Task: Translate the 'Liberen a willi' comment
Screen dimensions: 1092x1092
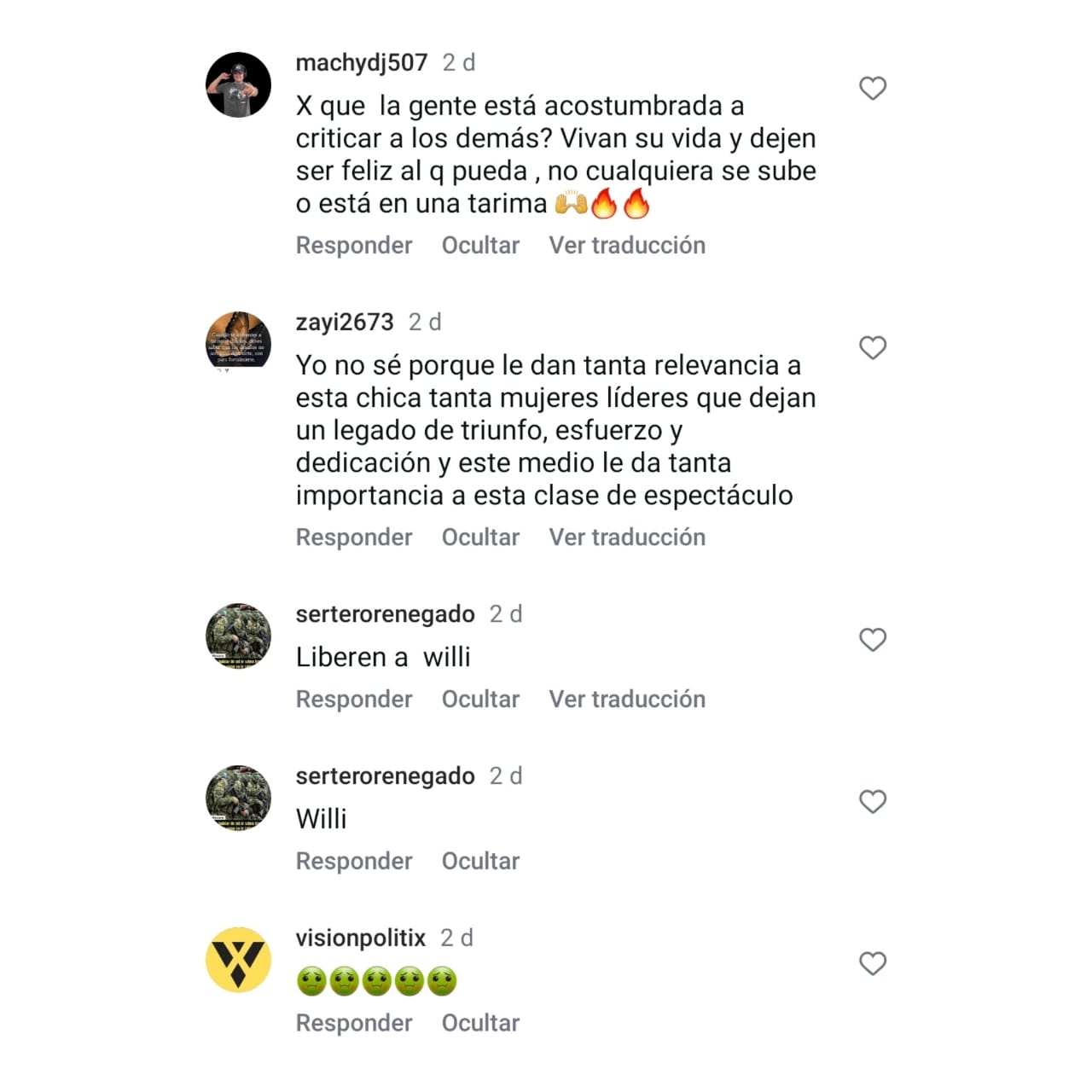Action: click(x=627, y=700)
